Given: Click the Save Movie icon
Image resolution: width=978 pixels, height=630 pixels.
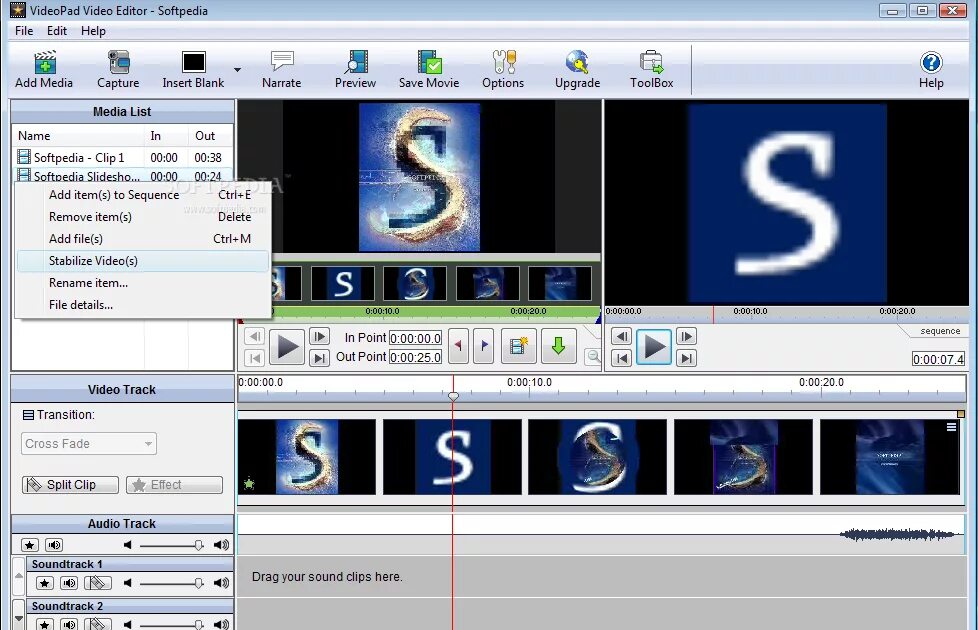Looking at the screenshot, I should point(429,69).
